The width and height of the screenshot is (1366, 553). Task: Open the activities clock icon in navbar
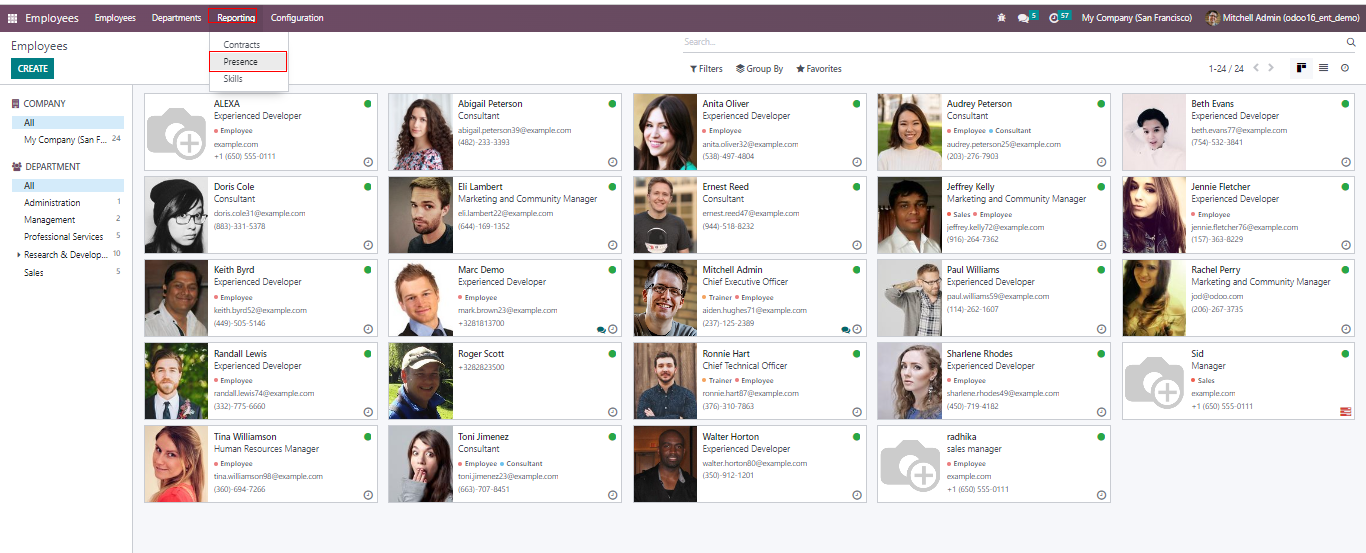1054,18
